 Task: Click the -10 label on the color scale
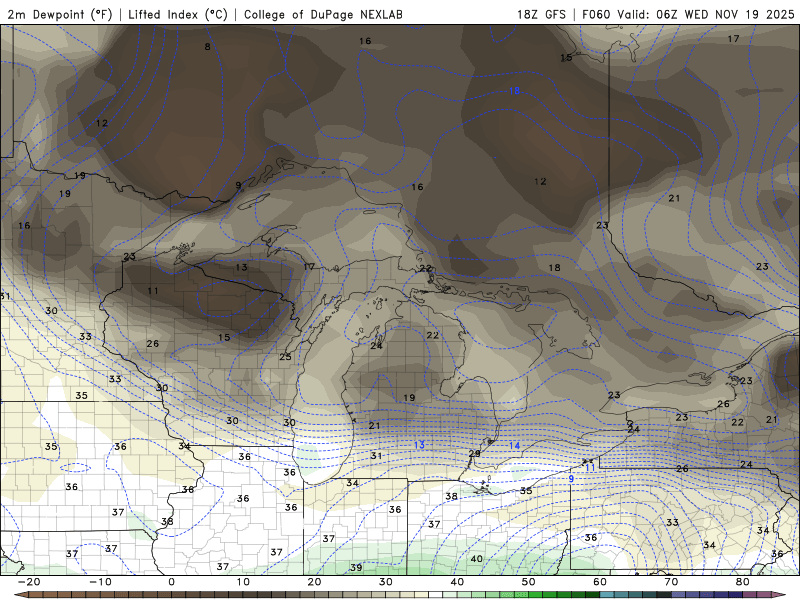101,582
